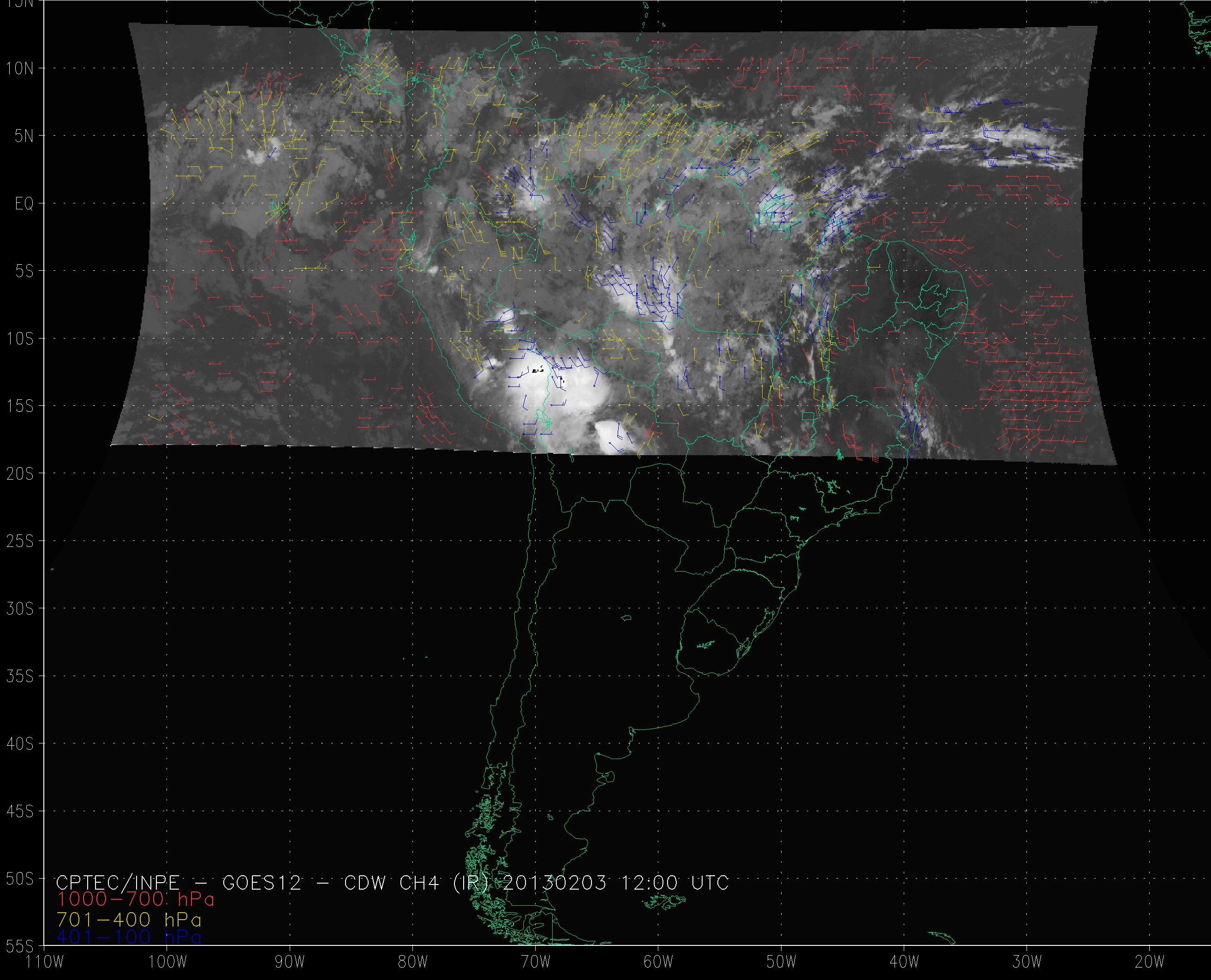Click the EQ latitude axis label

pos(24,204)
